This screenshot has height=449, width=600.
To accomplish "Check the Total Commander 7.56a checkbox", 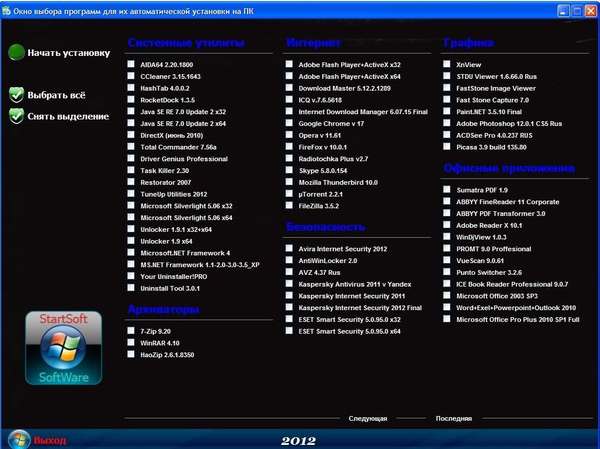I will click(131, 147).
